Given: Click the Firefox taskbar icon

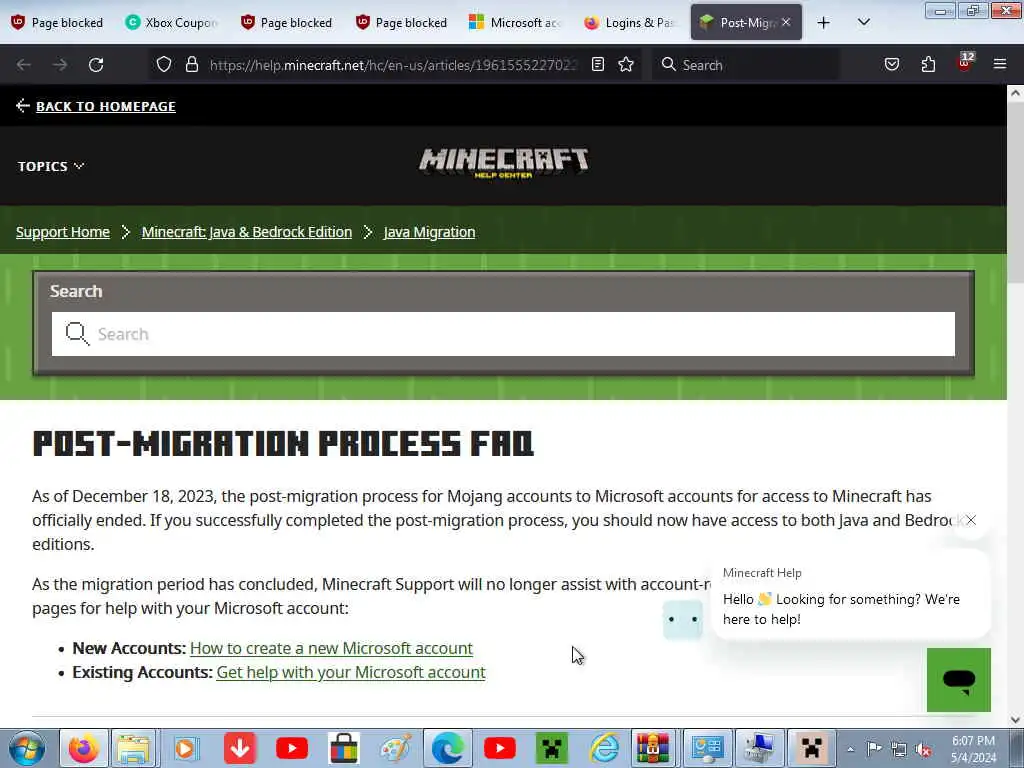Looking at the screenshot, I should (83, 748).
